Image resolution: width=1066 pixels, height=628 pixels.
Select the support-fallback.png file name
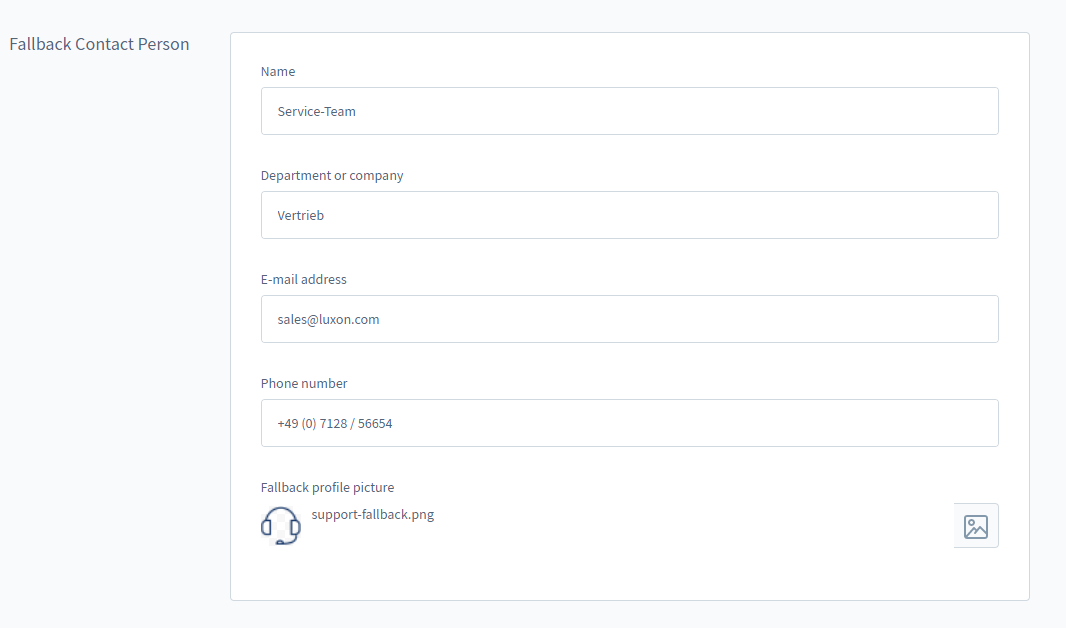373,515
